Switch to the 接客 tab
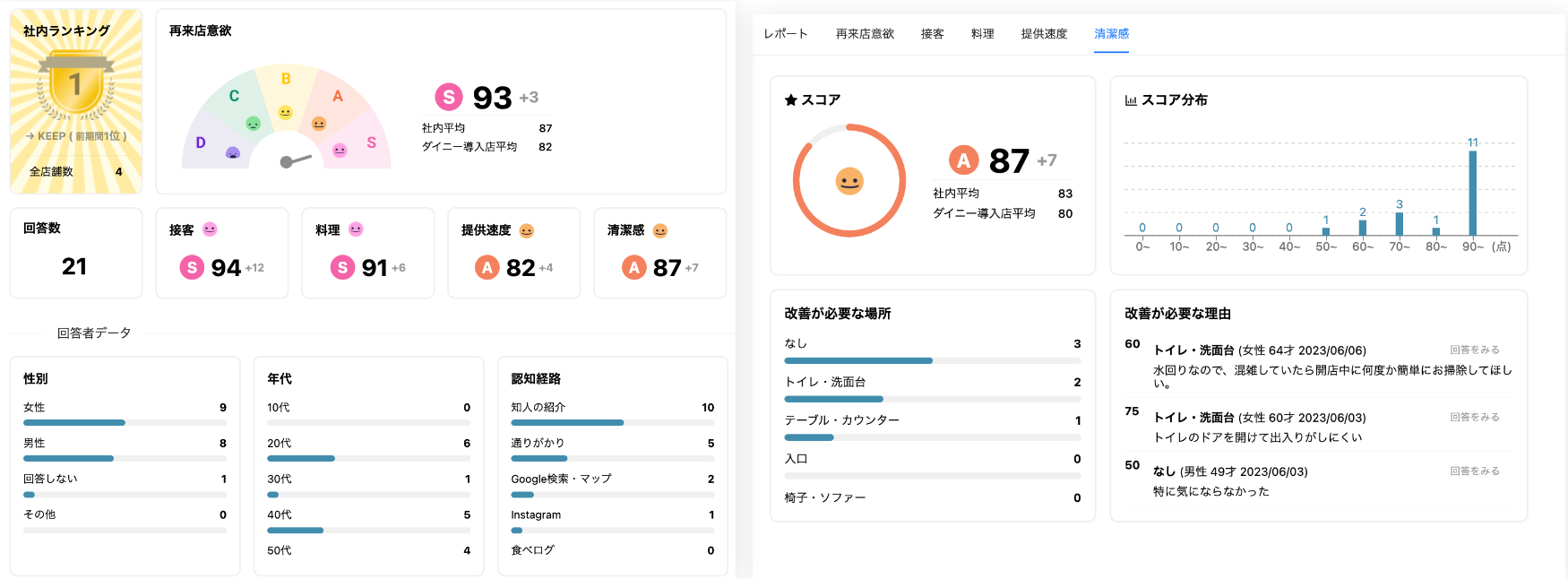The width and height of the screenshot is (1568, 579). (932, 34)
